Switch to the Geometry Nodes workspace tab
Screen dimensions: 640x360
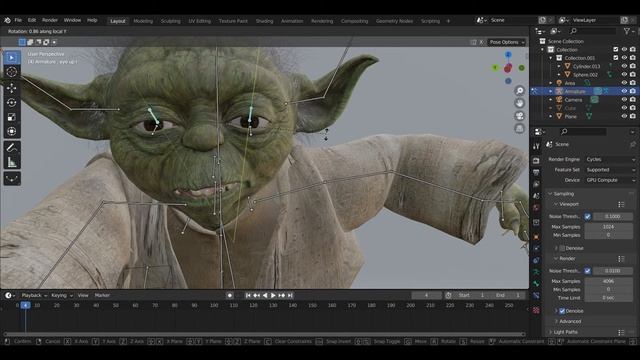coord(394,21)
